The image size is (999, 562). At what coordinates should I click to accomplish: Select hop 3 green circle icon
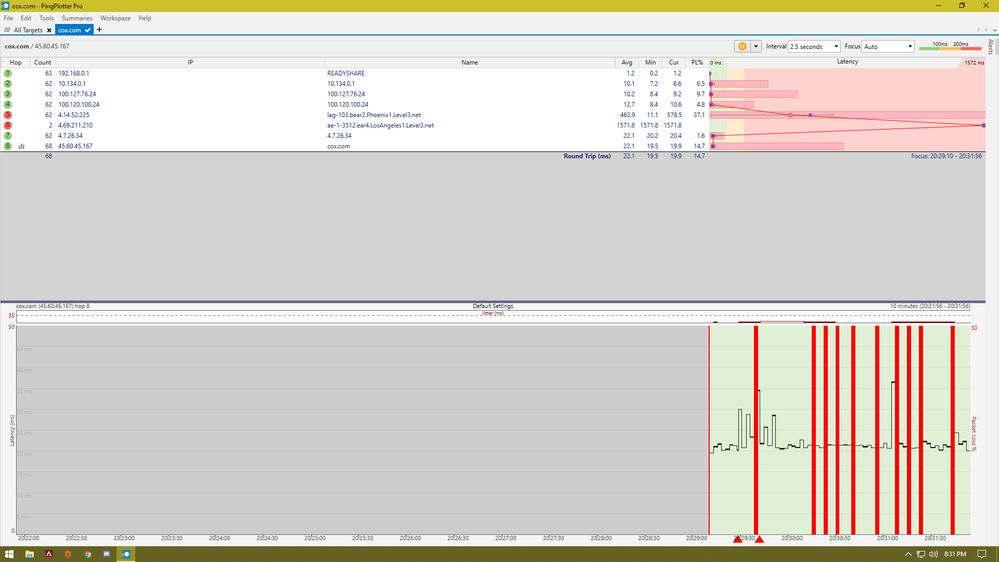coord(8,94)
